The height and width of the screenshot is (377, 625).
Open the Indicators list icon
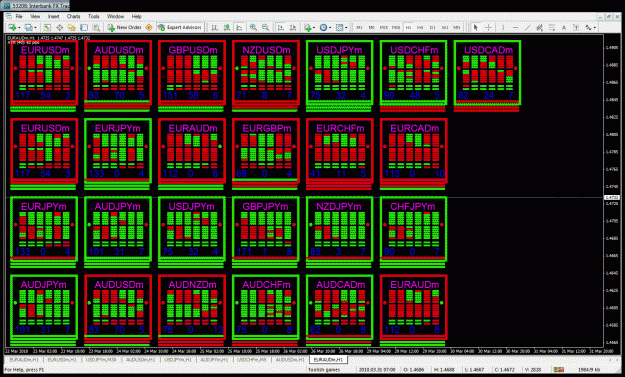point(307,27)
